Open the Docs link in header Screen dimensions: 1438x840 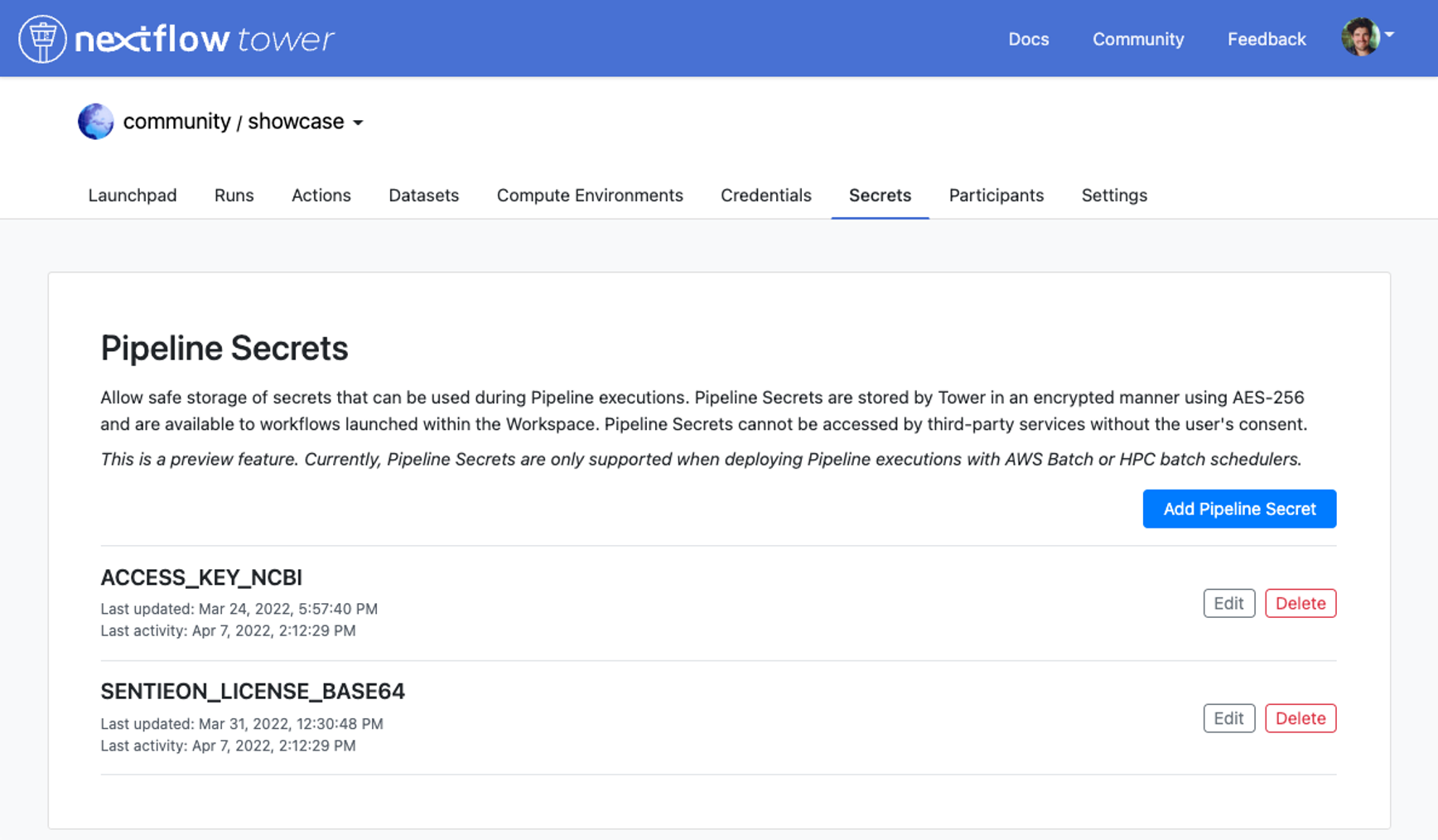pos(1029,39)
